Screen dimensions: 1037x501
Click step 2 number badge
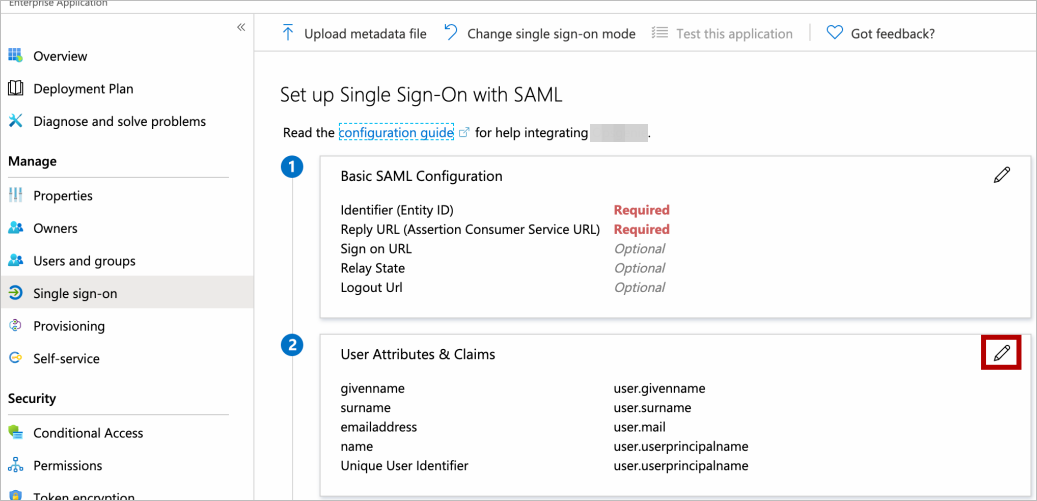[x=292, y=346]
